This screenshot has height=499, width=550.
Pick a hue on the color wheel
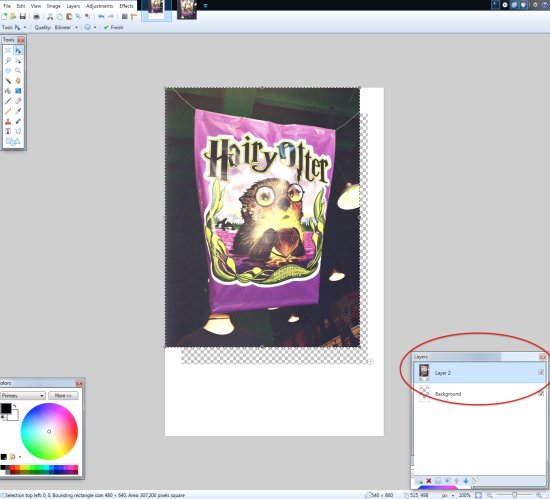[49, 431]
